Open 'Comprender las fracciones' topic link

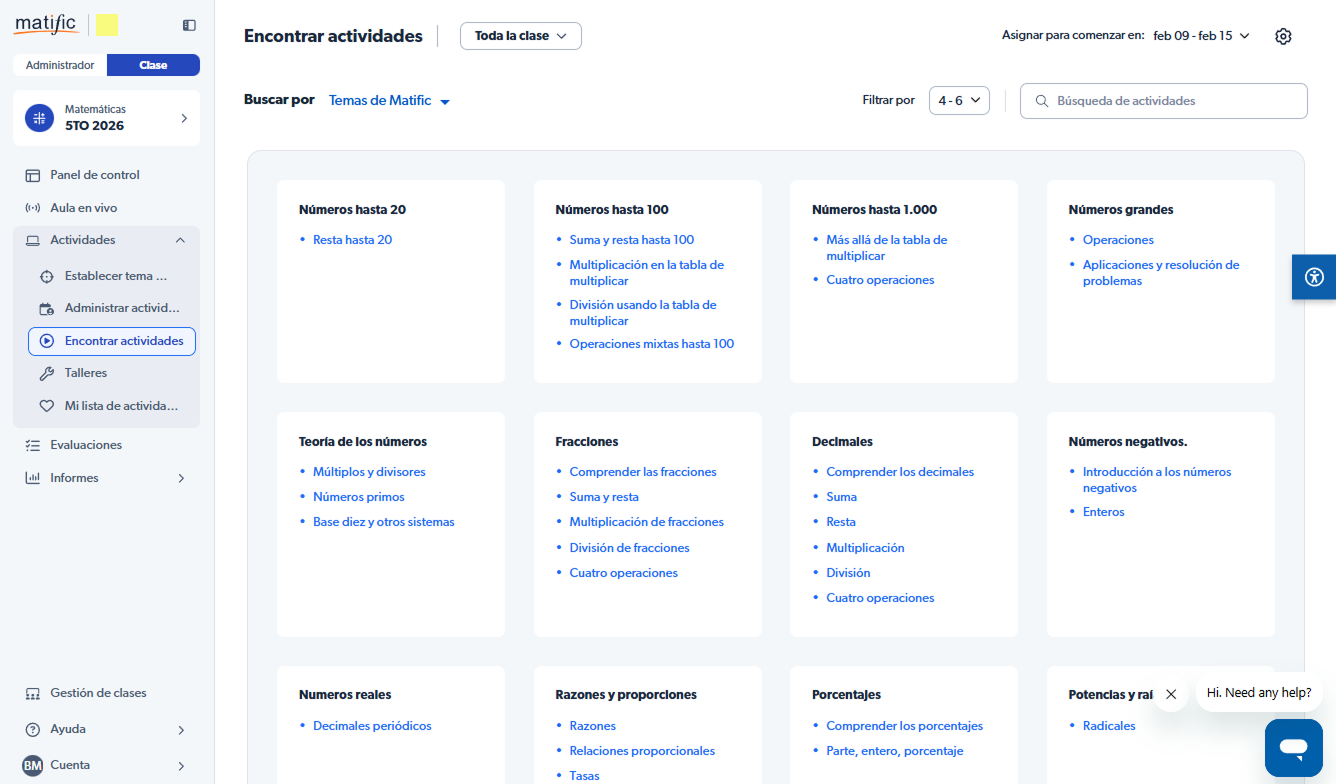tap(643, 472)
